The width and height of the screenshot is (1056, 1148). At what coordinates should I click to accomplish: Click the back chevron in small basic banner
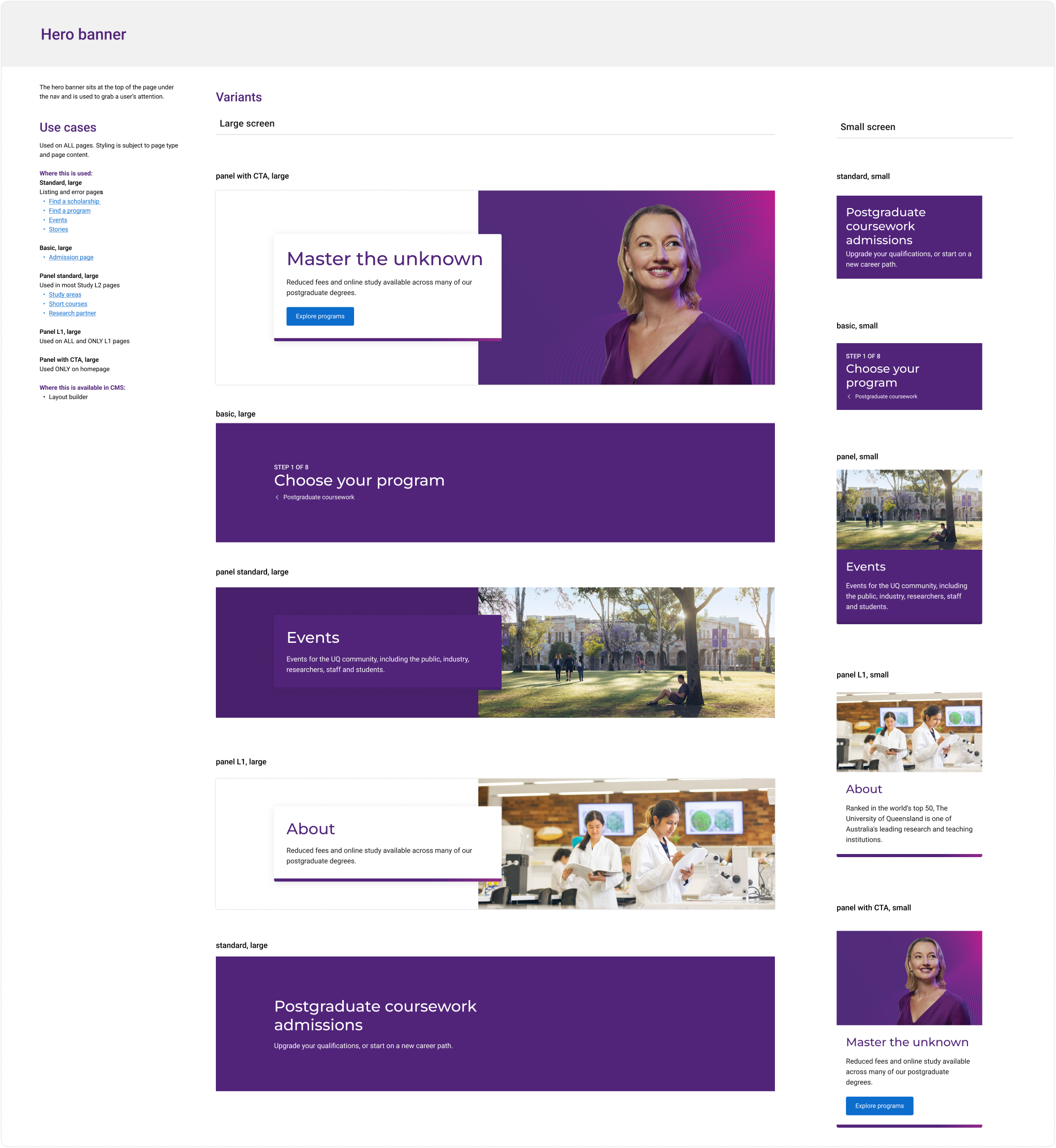[x=848, y=396]
